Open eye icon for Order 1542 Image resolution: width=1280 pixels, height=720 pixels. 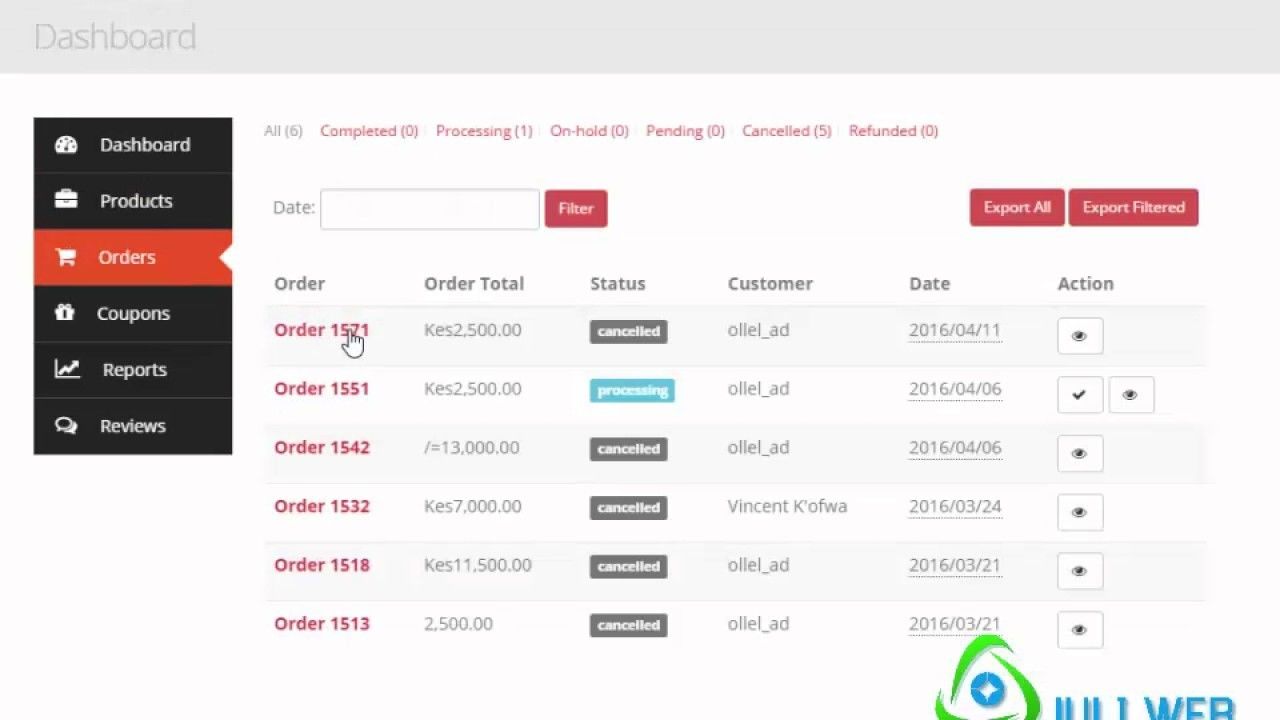pos(1080,454)
